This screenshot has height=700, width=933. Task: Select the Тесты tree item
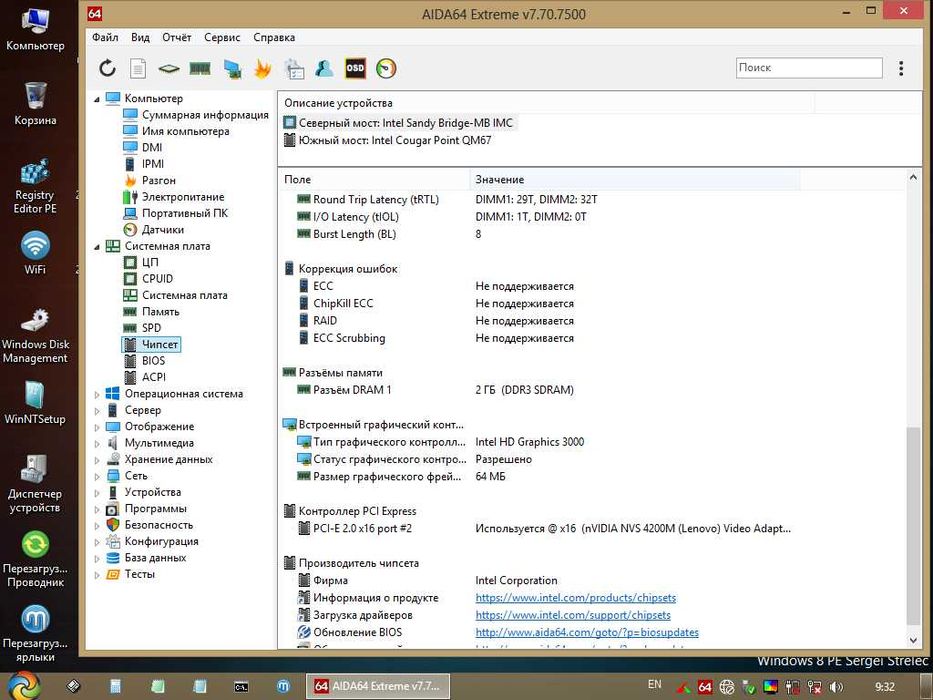130,574
